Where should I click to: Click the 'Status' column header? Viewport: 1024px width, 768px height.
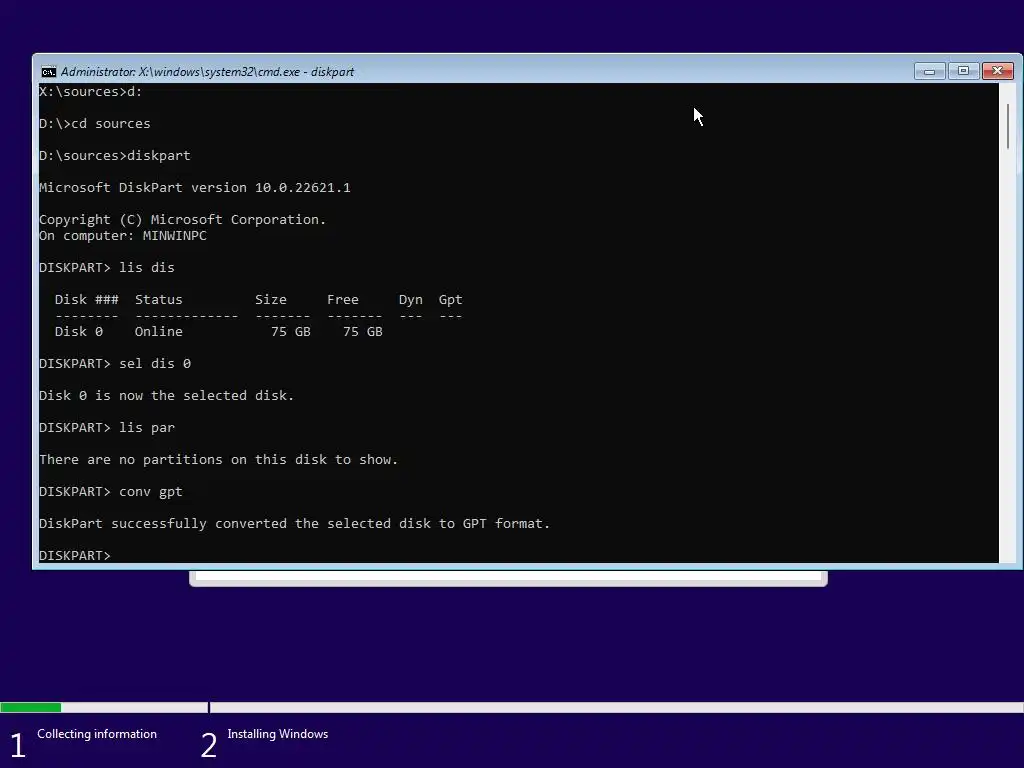[x=159, y=300]
